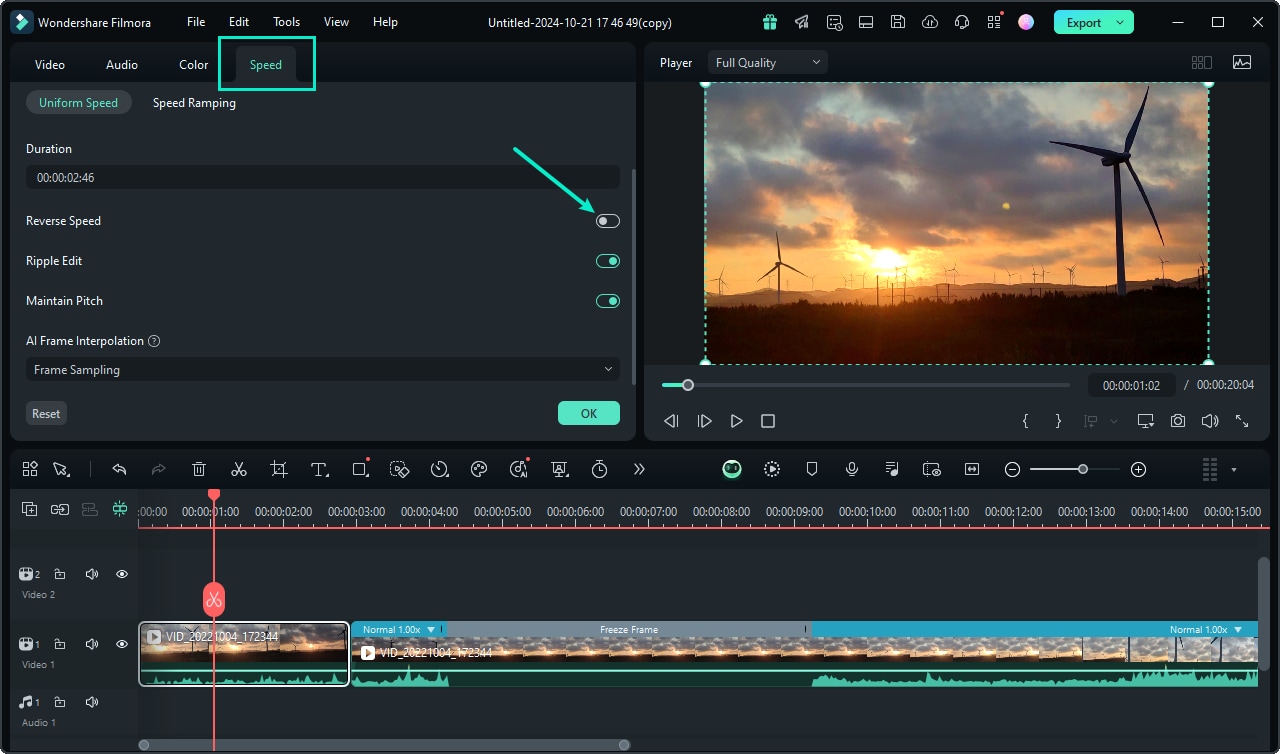1280x754 pixels.
Task: Mute the Audio 1 track
Action: [x=92, y=702]
